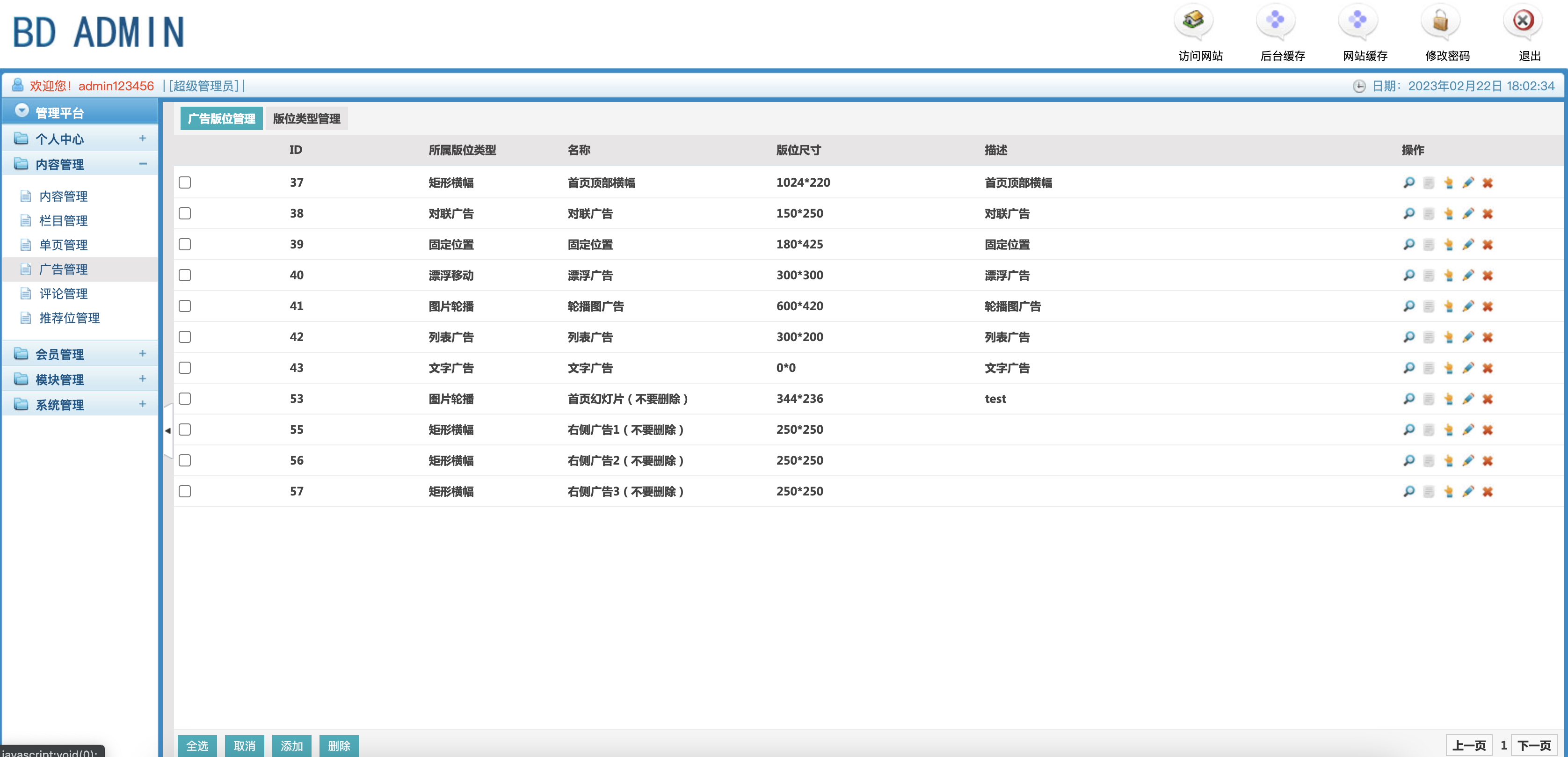
Task: Click pencil edit icon for ID 37
Action: coord(1467,183)
